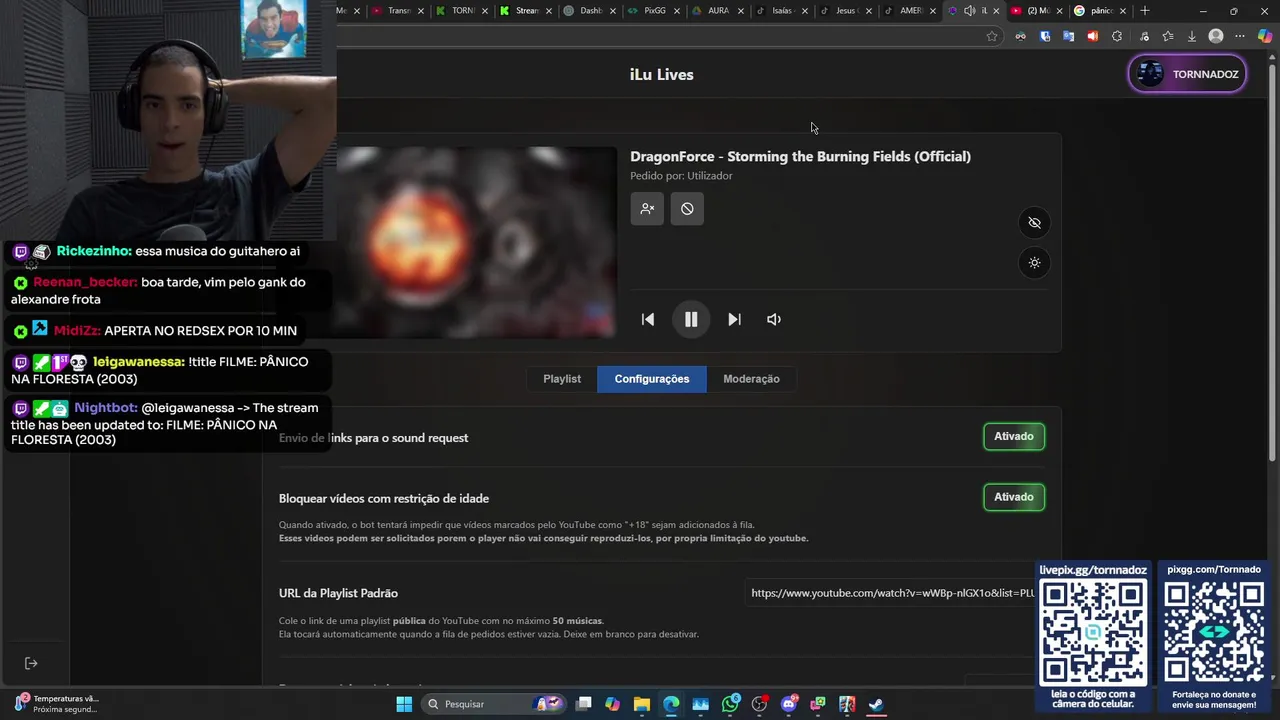
Task: Open Discord from taskbar
Action: [789, 704]
